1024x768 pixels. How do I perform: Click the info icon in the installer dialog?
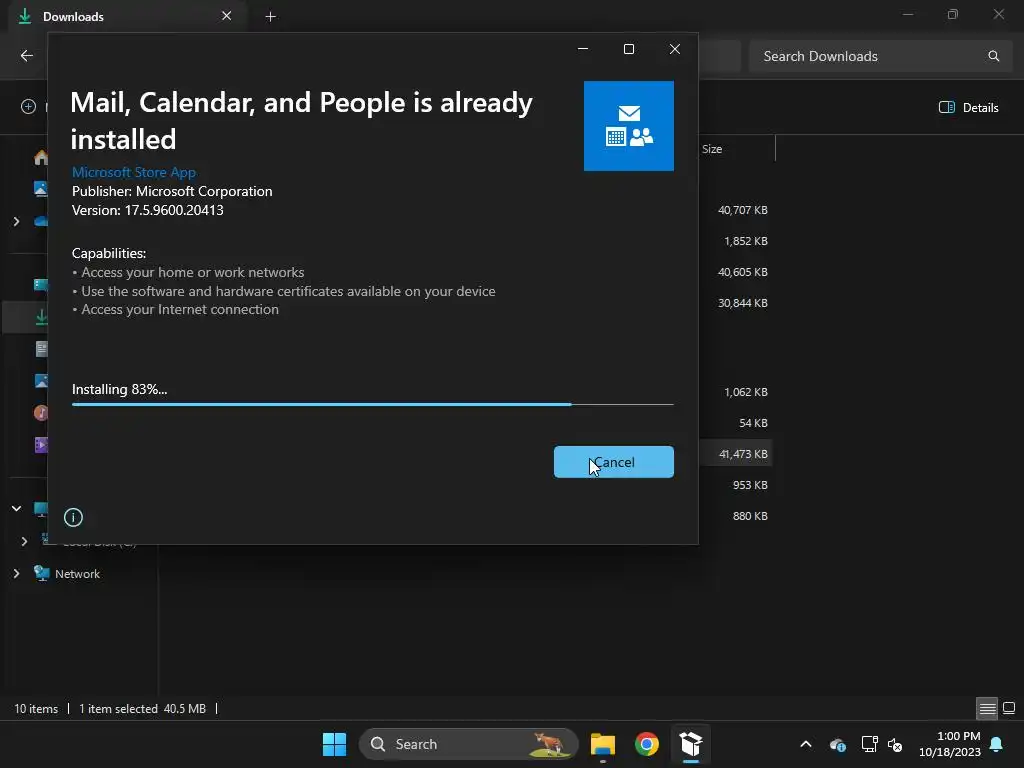pos(73,517)
